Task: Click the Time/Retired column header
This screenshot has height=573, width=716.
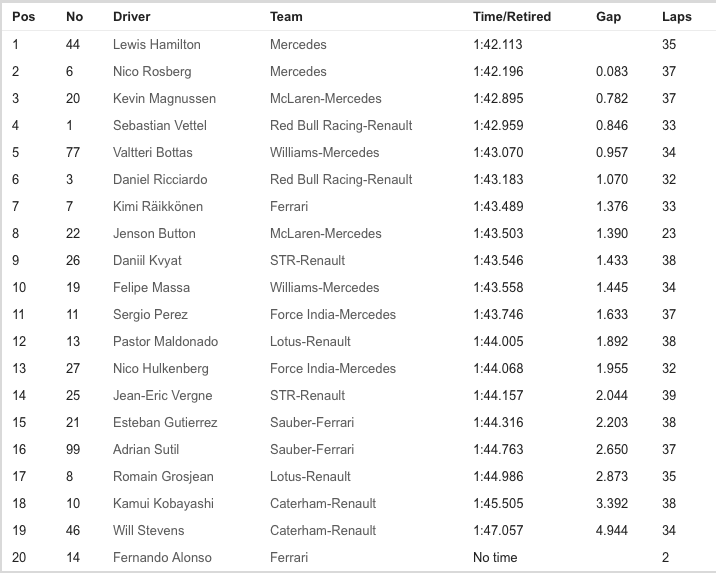Action: point(512,17)
